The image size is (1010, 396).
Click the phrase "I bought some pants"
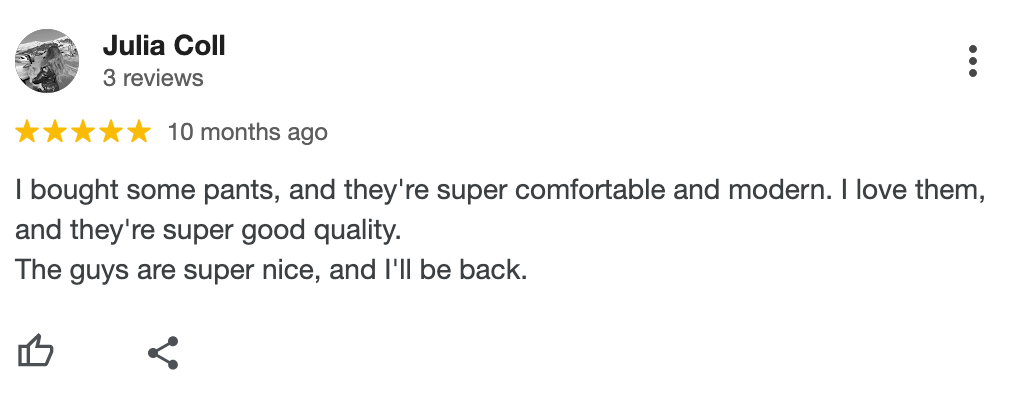click(x=144, y=191)
